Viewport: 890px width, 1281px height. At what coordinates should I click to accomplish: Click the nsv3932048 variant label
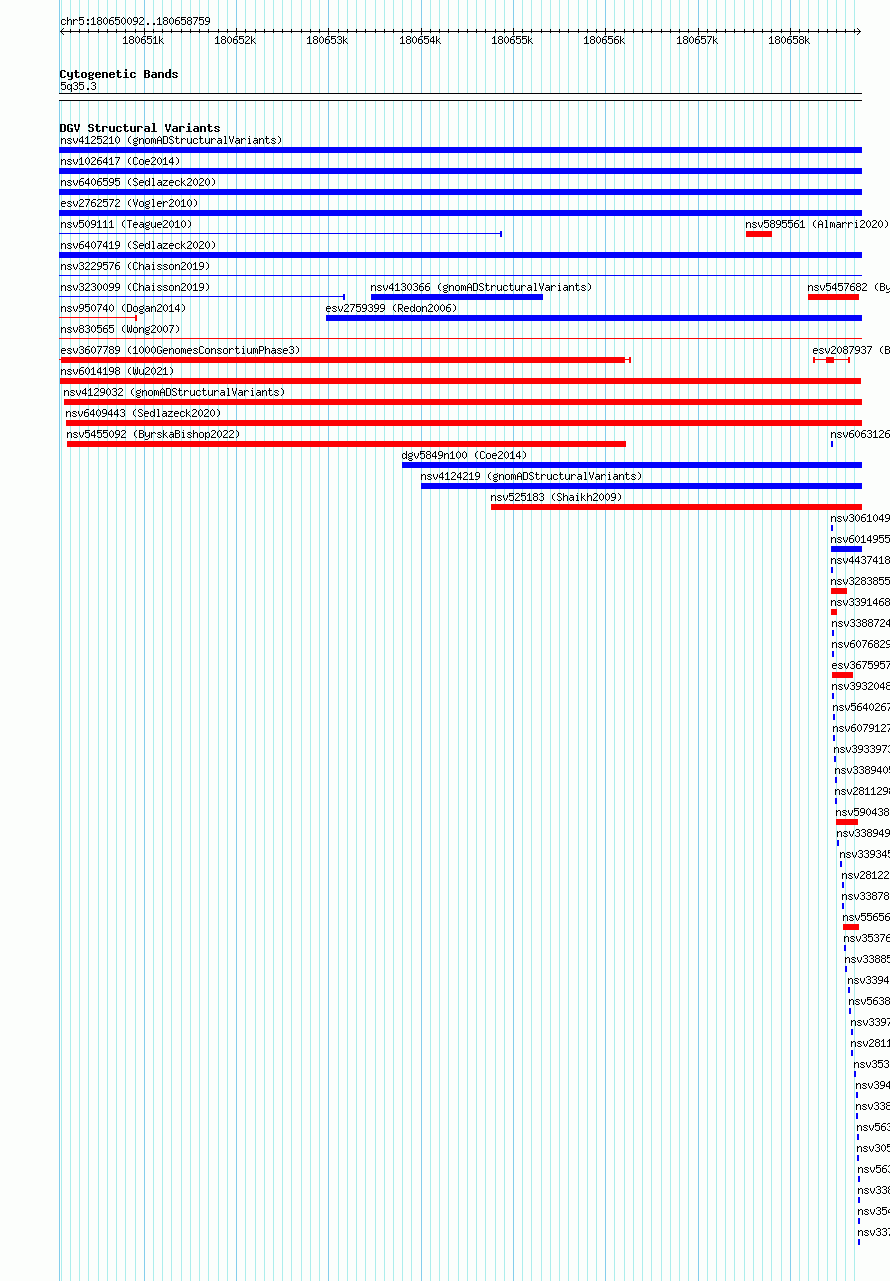point(861,686)
